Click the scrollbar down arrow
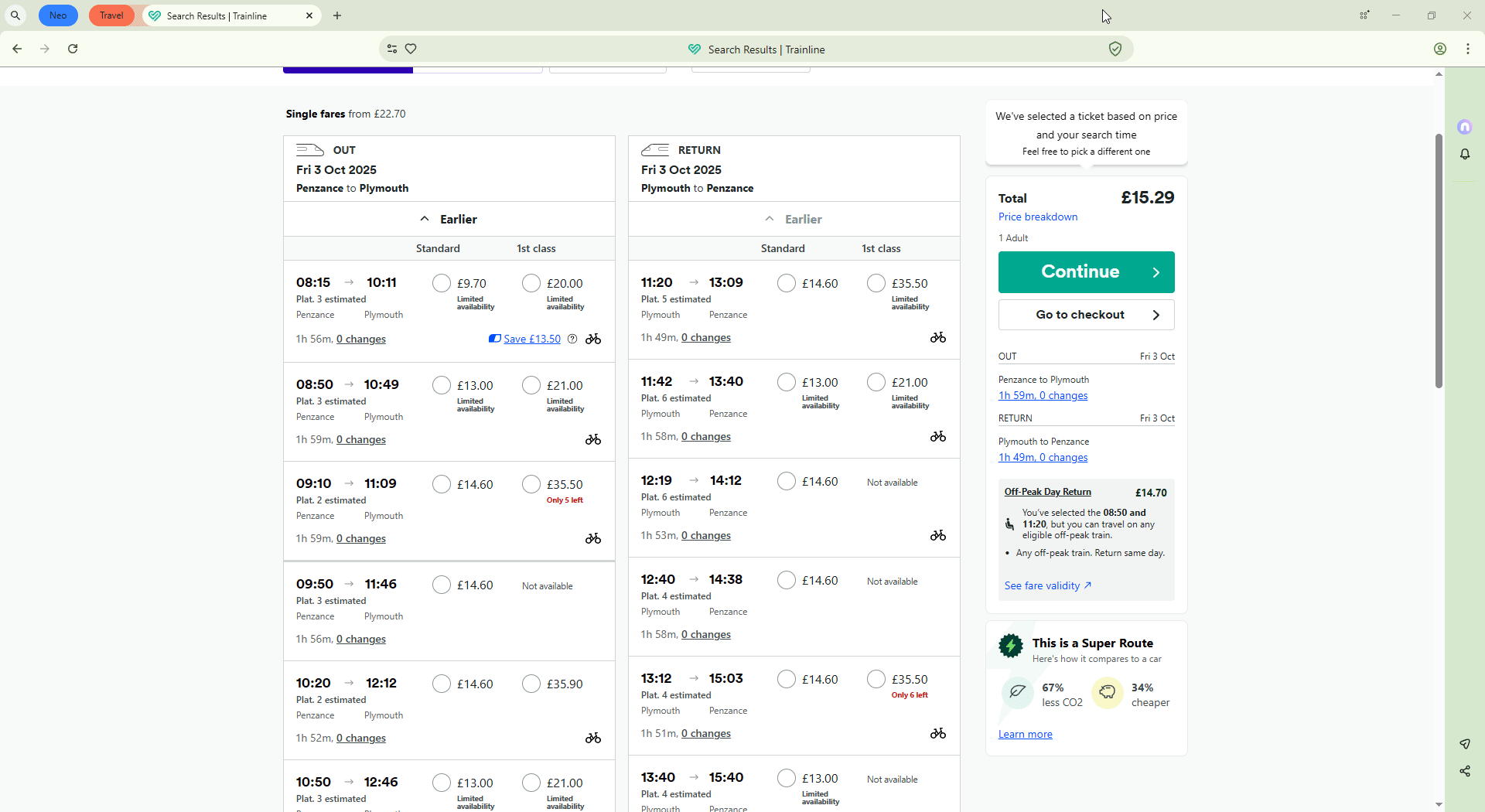 point(1439,804)
